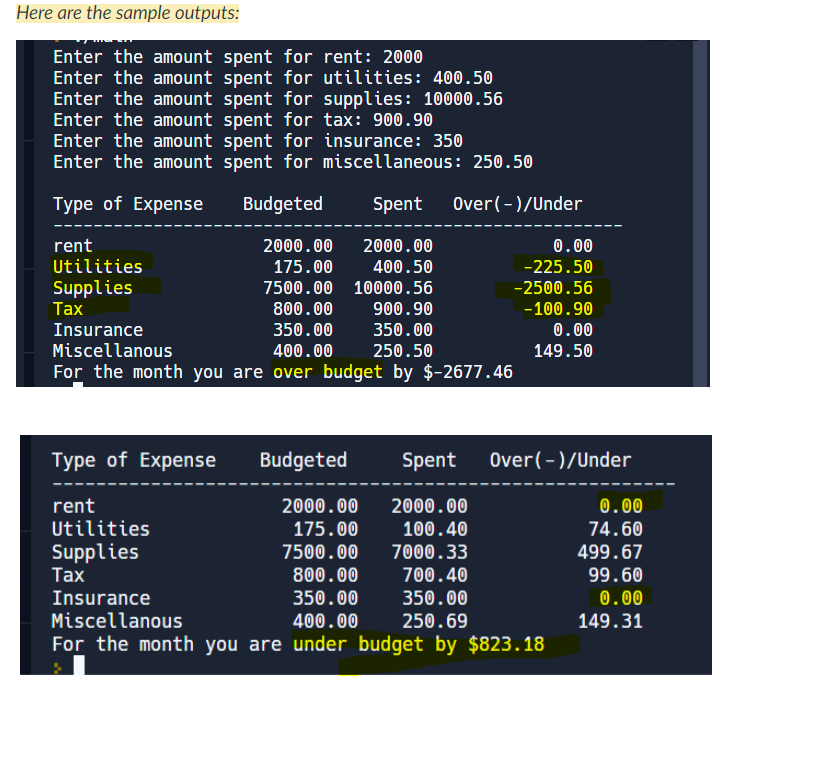Viewport: 818px width, 762px height.
Task: Click the value 149.31 in Miscellanous row
Action: click(x=610, y=621)
